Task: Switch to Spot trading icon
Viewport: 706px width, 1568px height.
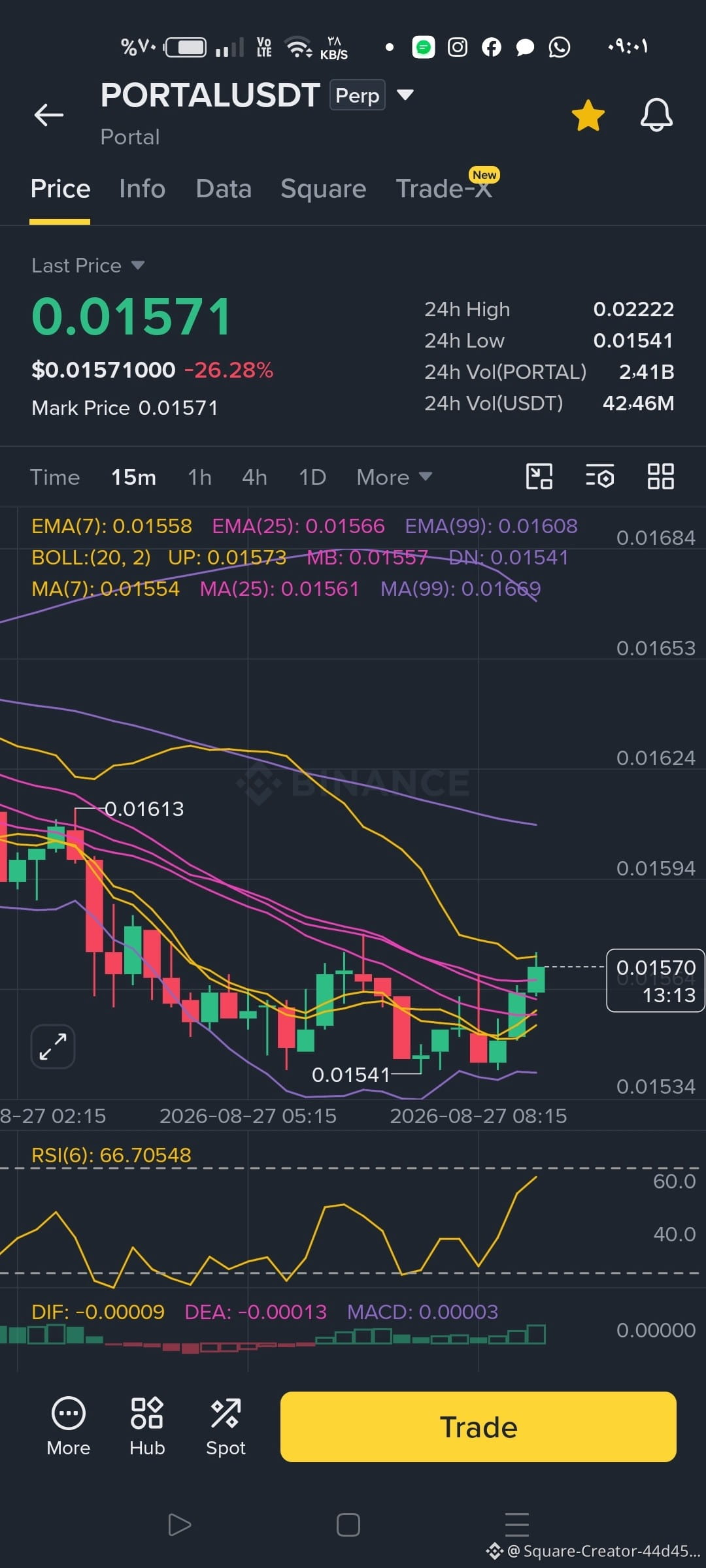Action: 226,1427
